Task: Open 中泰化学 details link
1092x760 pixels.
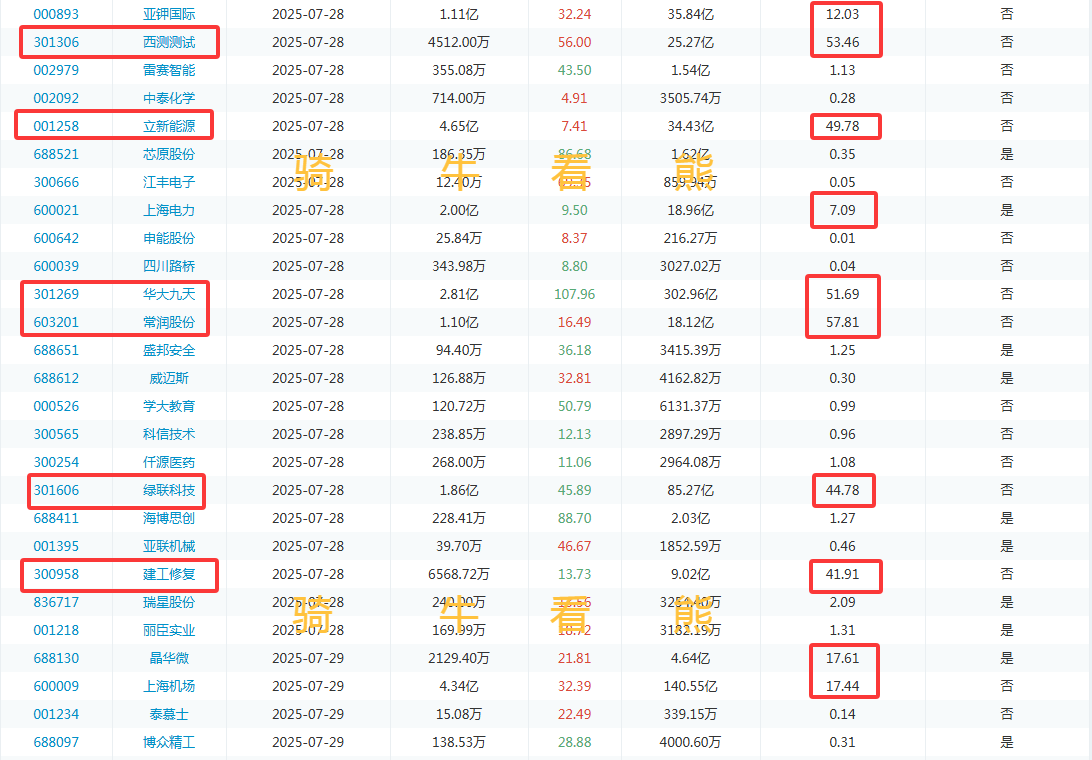Action: 169,98
